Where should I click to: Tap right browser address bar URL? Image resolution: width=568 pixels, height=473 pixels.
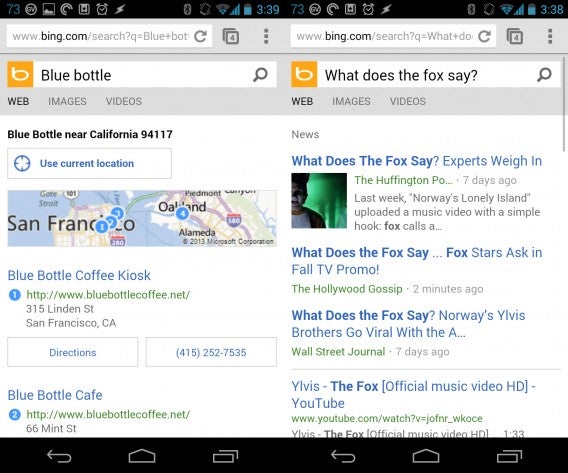click(384, 36)
